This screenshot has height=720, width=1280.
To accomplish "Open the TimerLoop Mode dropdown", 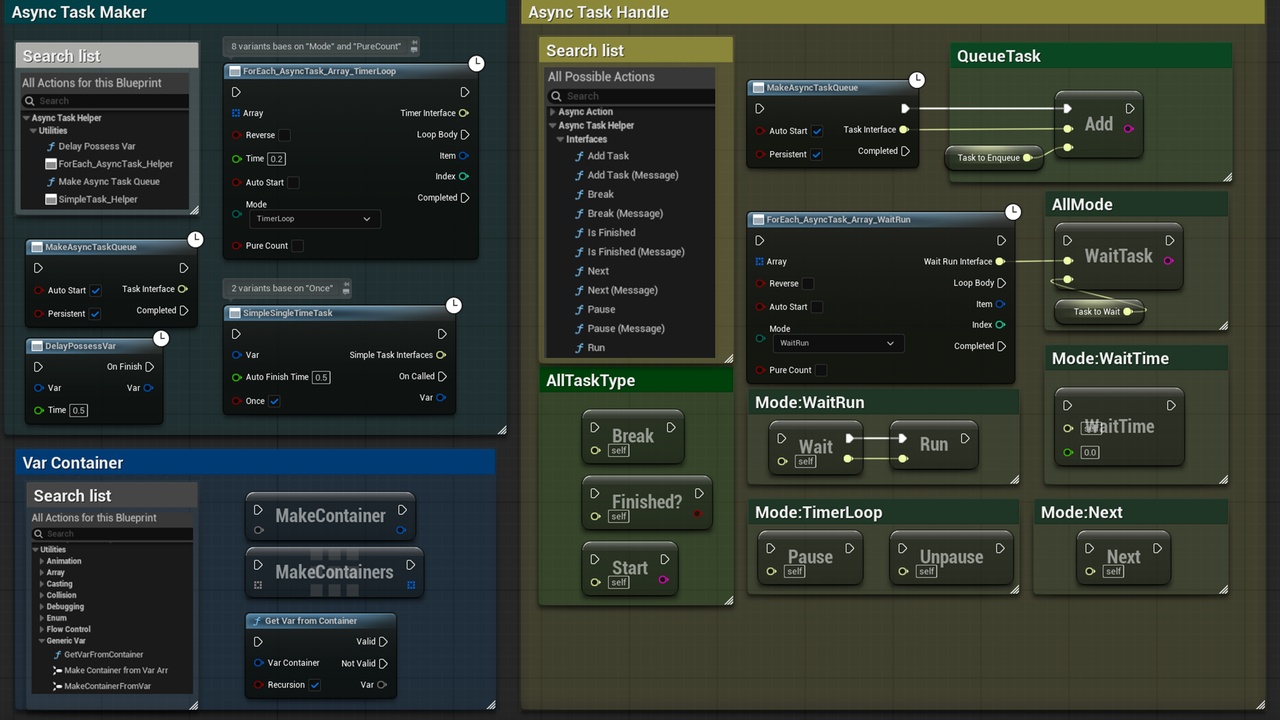I will [313, 219].
